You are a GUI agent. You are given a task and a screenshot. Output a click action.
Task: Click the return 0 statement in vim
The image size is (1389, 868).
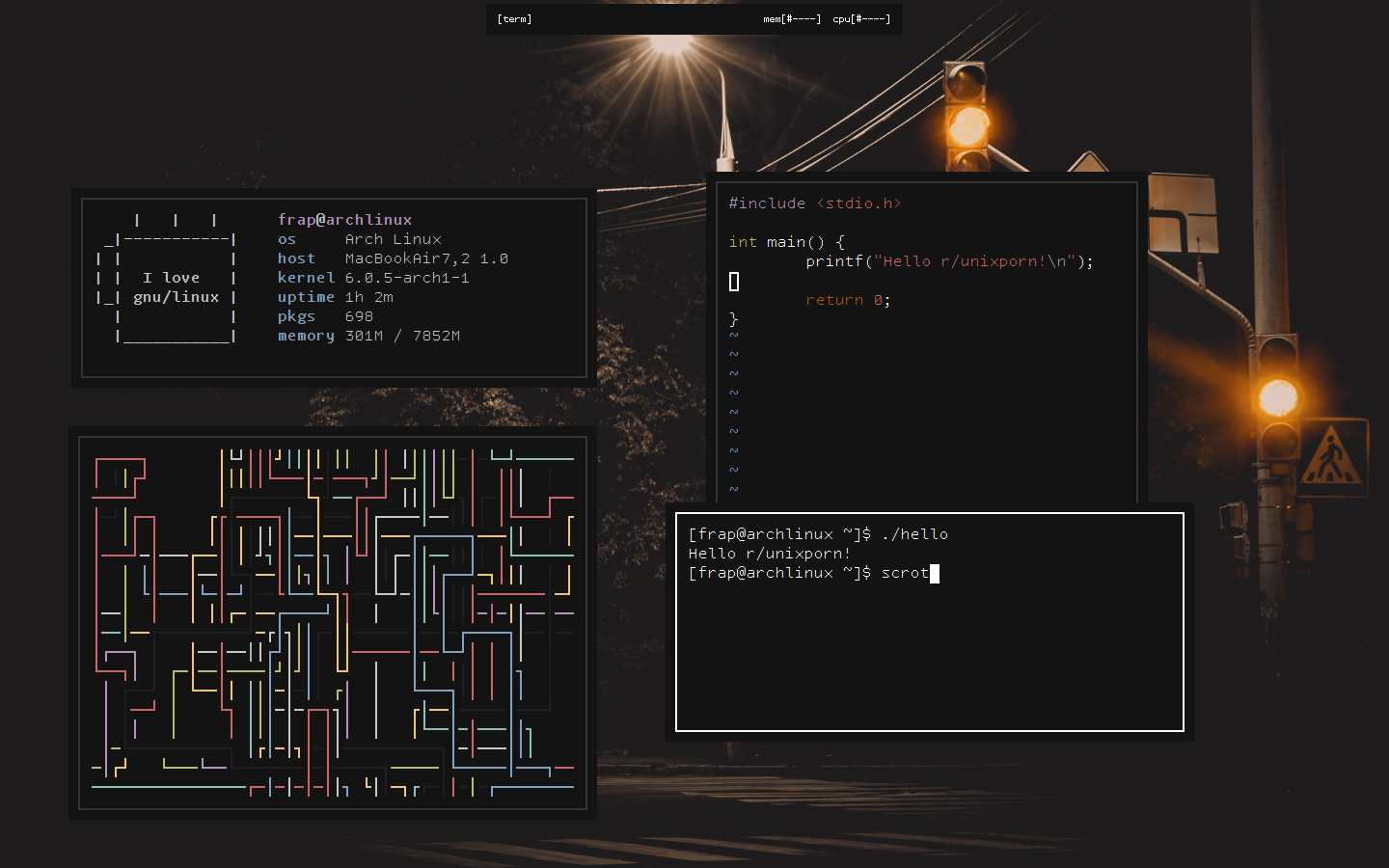847,299
